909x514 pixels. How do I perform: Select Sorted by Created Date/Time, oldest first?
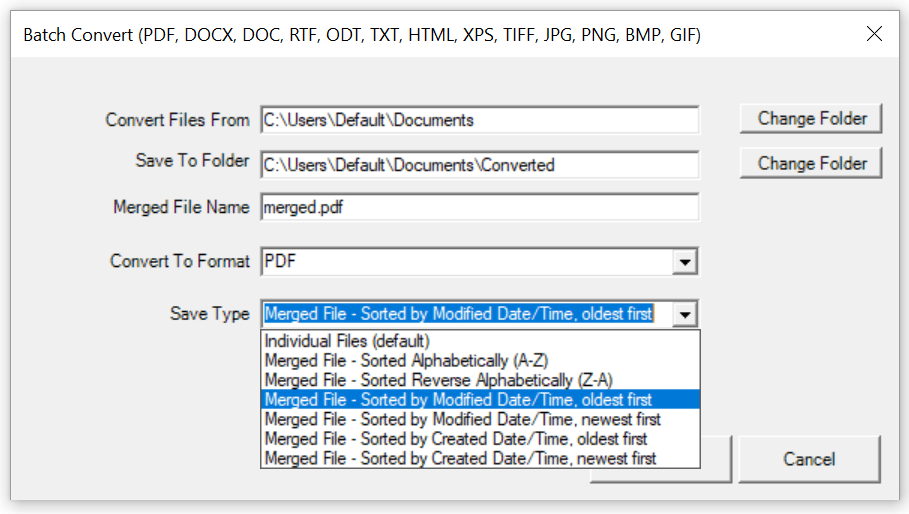click(455, 438)
